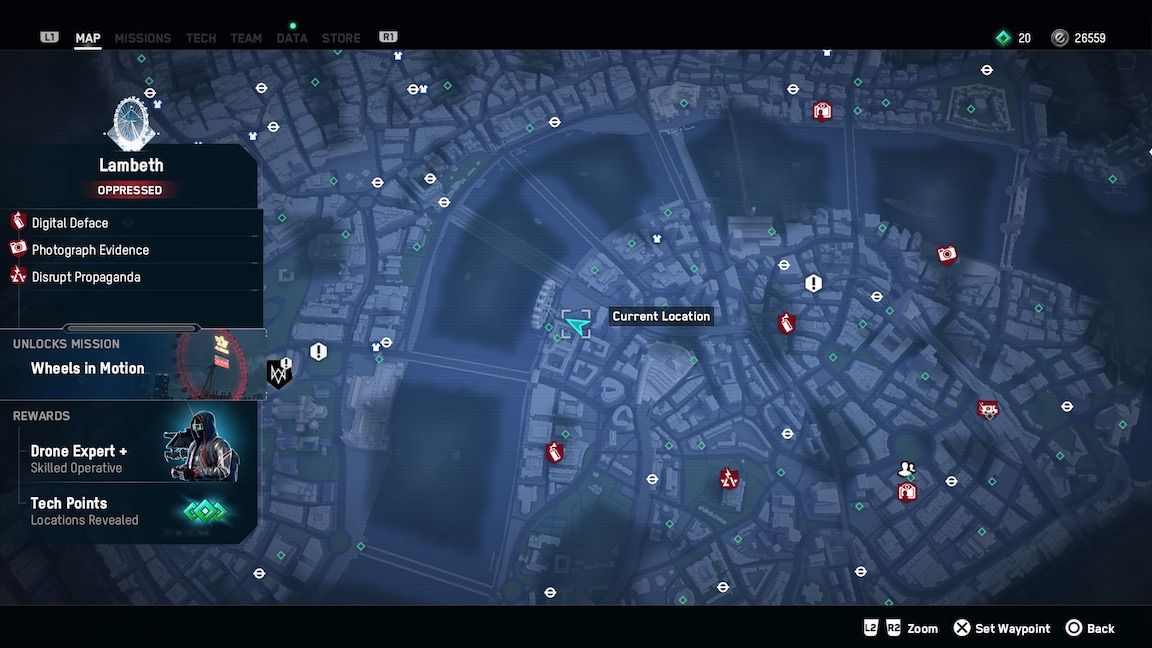Select the DedSec mission marker on map
Screen dimensions: 1152x648
point(278,375)
